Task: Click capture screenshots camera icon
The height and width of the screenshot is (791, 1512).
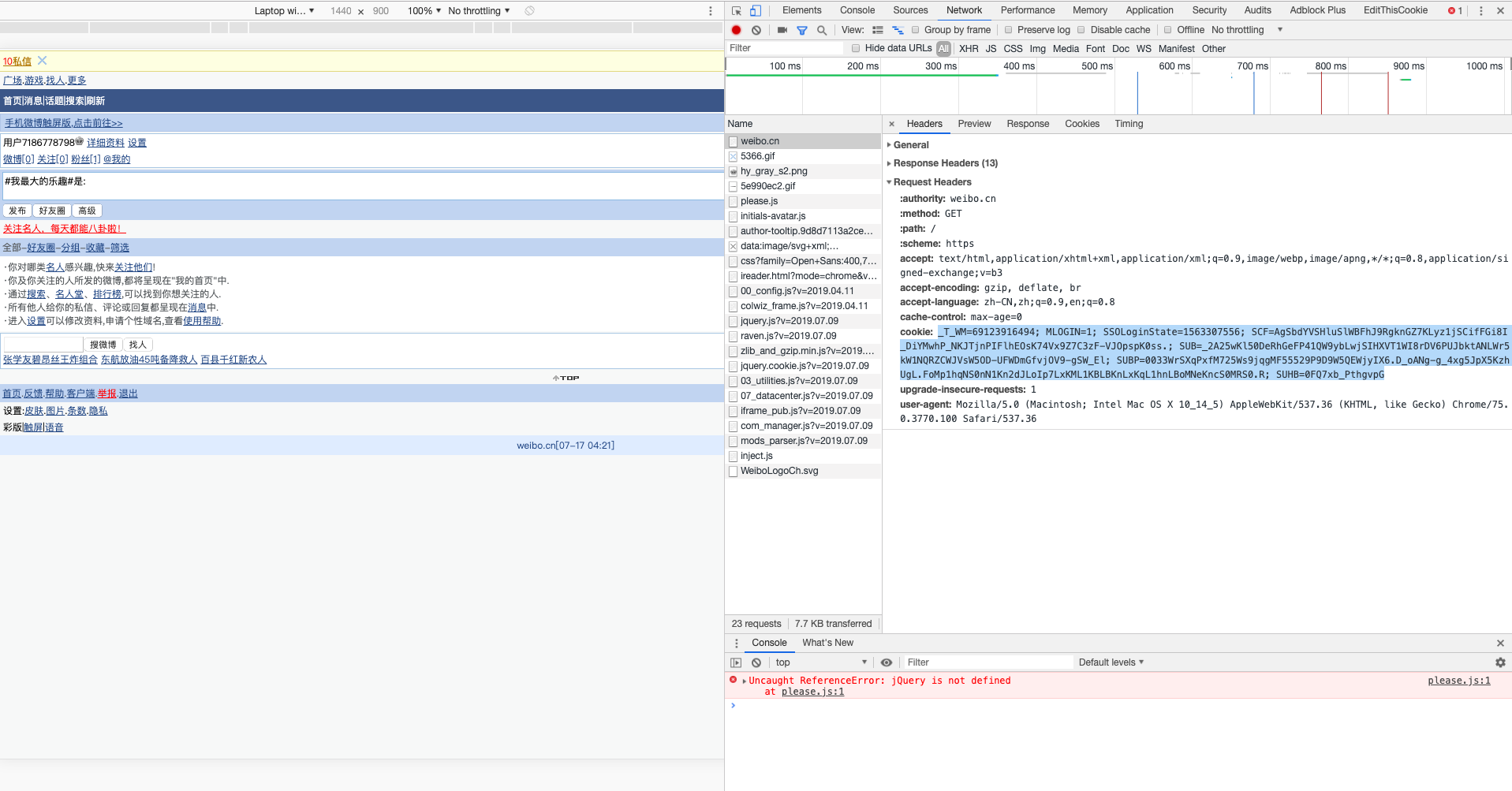Action: 782,30
